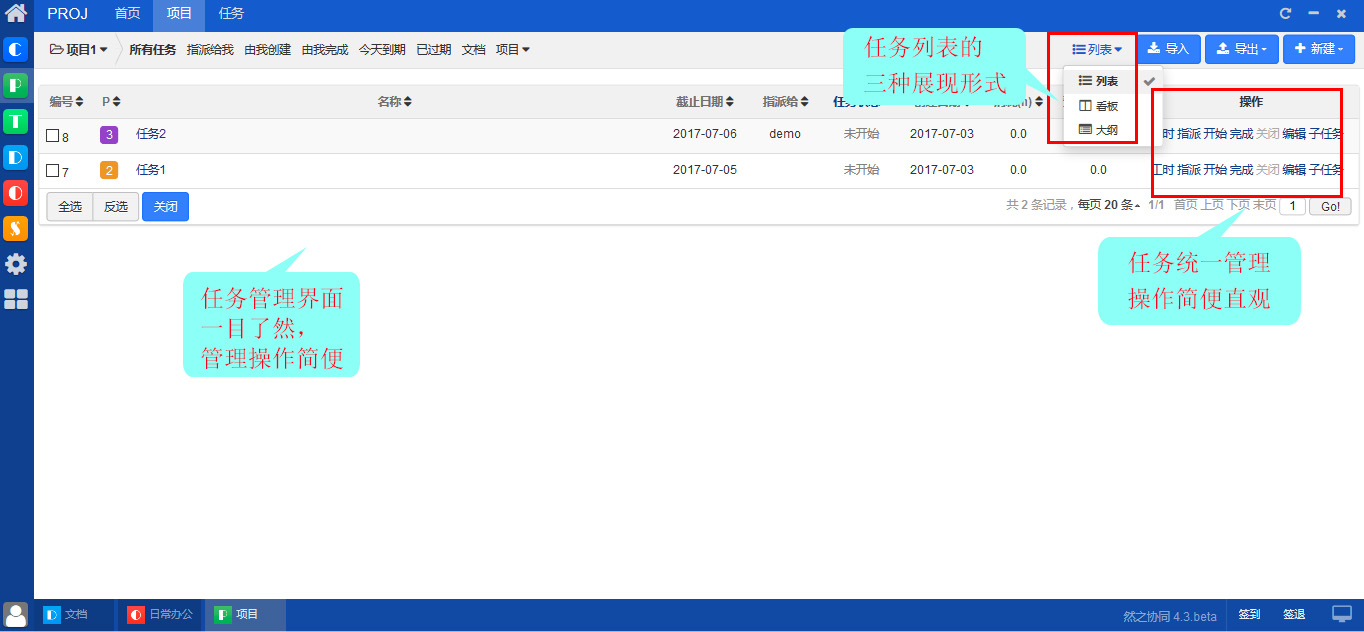This screenshot has width=1364, height=632.
Task: Open the 导出 export dropdown
Action: (x=1241, y=49)
